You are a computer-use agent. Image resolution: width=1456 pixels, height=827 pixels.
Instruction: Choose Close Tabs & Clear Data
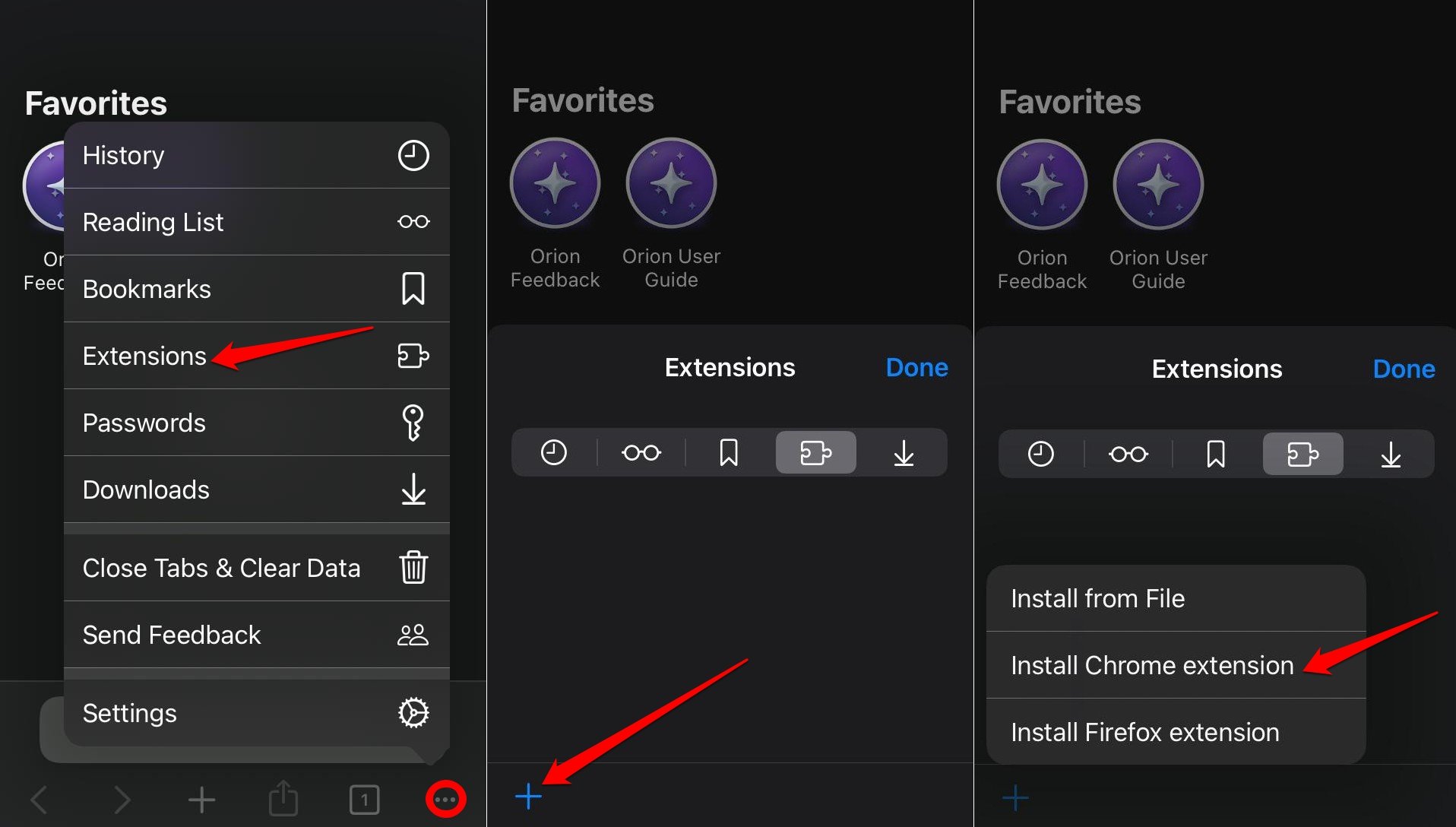point(257,568)
